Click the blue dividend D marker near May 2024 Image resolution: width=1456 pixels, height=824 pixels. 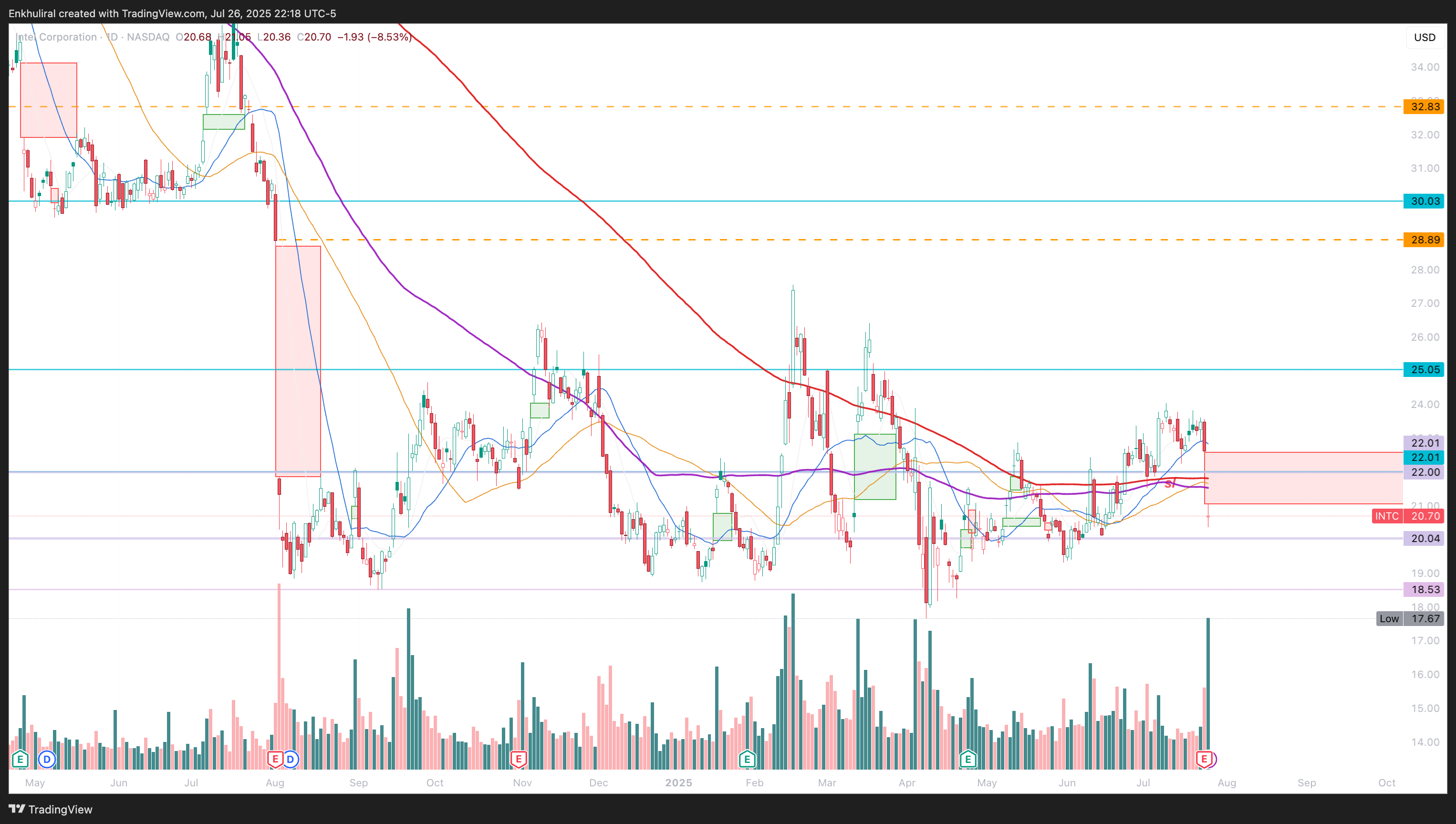pyautogui.click(x=47, y=759)
